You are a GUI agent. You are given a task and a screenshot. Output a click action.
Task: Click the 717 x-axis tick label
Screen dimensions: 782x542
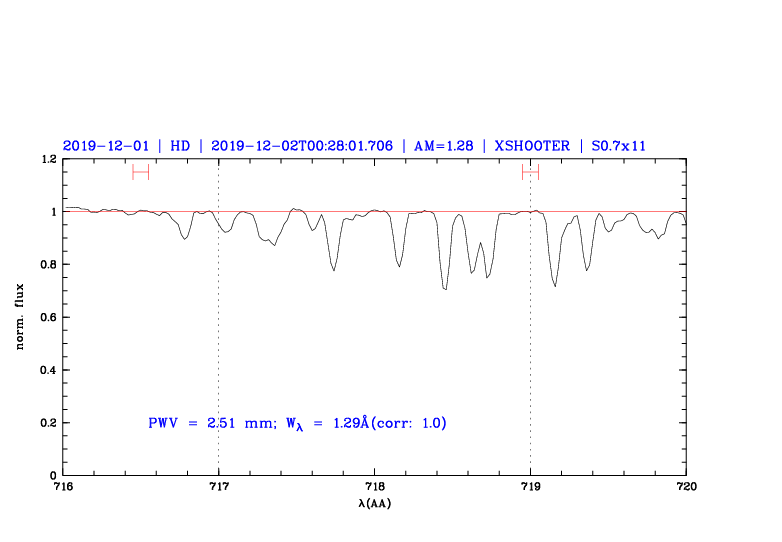pos(219,487)
